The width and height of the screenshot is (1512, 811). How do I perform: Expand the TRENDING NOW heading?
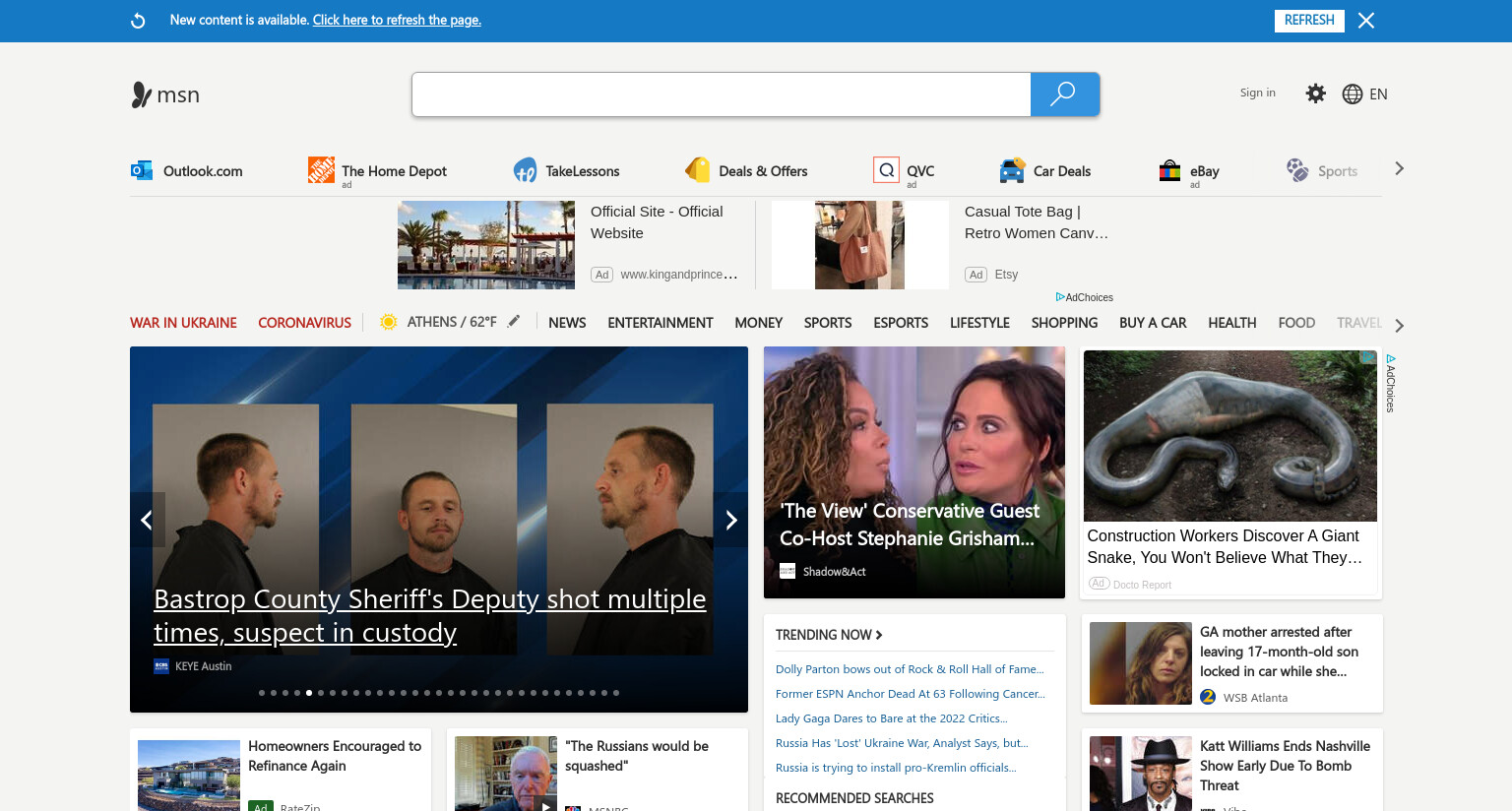click(829, 635)
